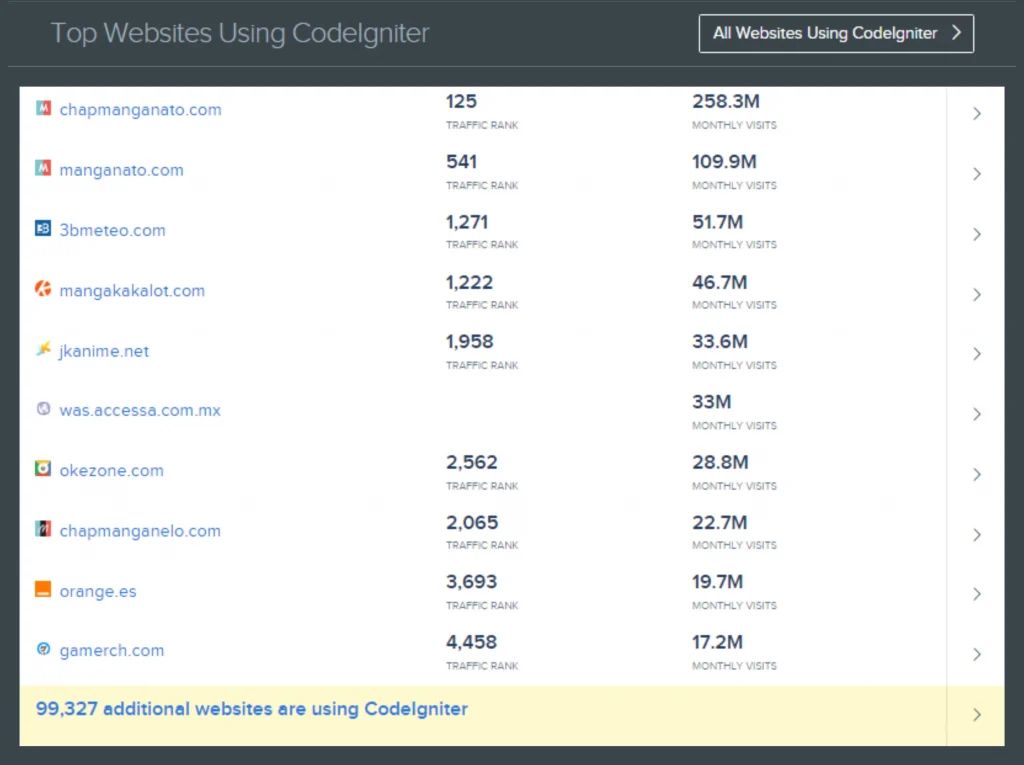Expand the okezone.com row chevron

point(976,474)
